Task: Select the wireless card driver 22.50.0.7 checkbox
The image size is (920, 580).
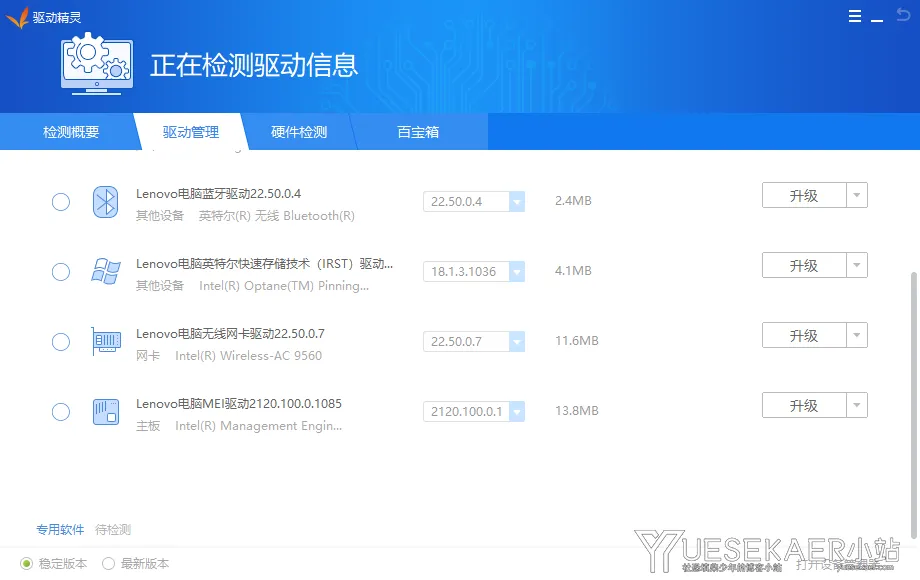Action: (x=61, y=342)
